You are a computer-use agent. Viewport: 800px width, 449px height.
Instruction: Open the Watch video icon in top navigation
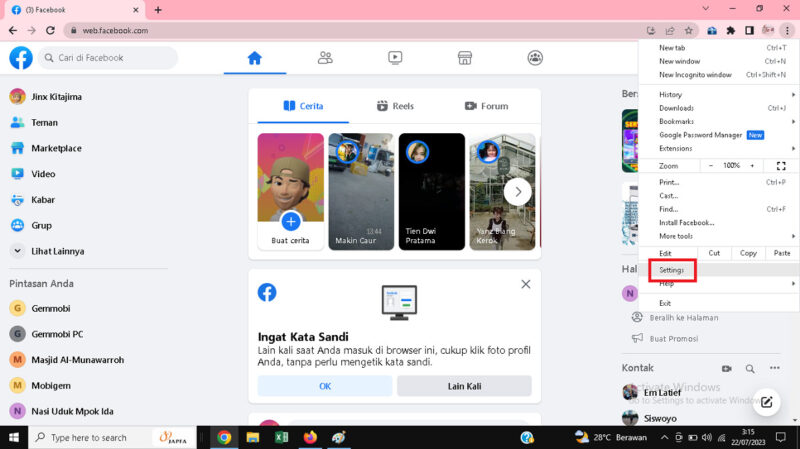coord(395,58)
